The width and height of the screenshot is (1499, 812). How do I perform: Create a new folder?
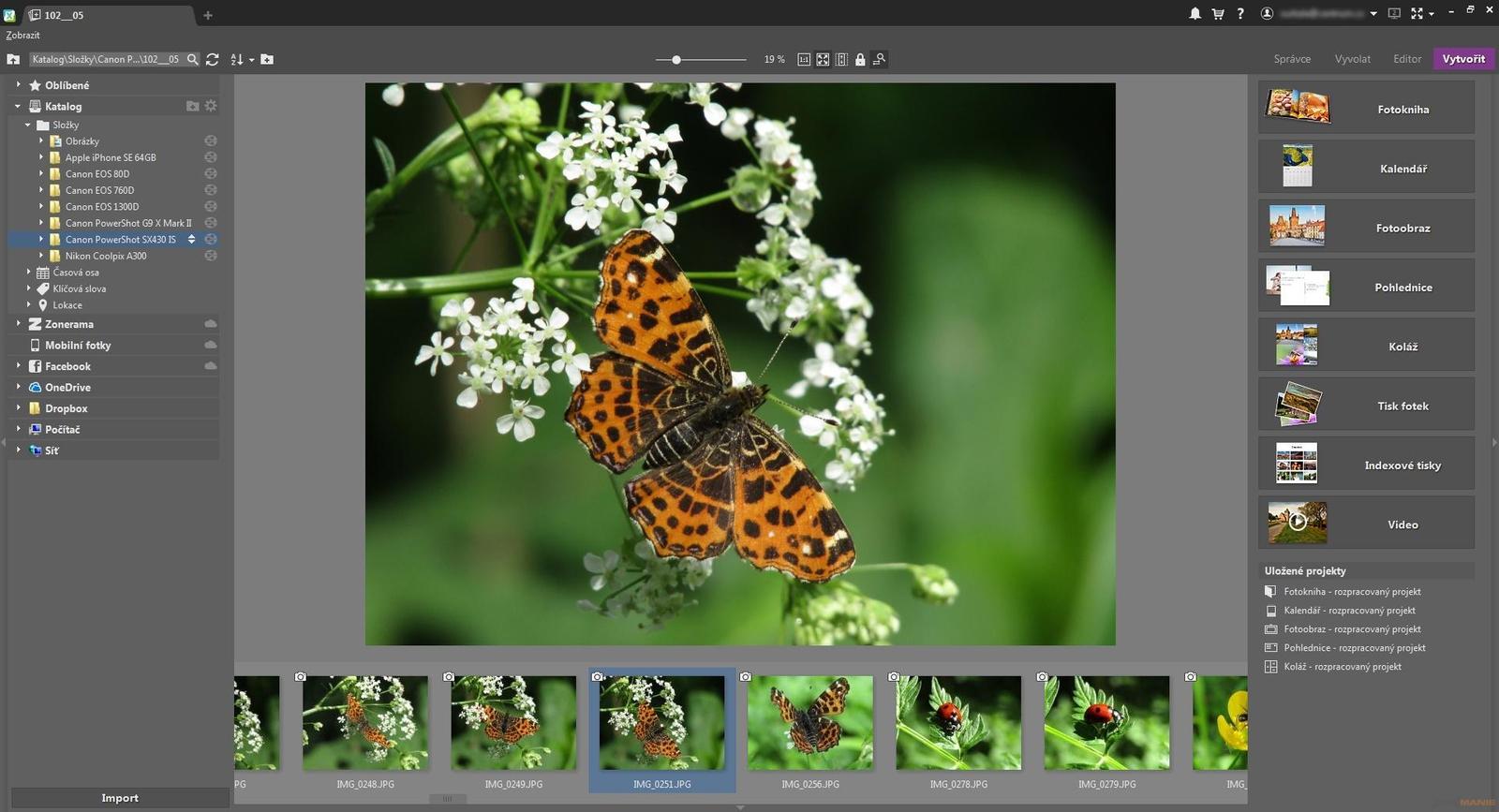point(267,59)
